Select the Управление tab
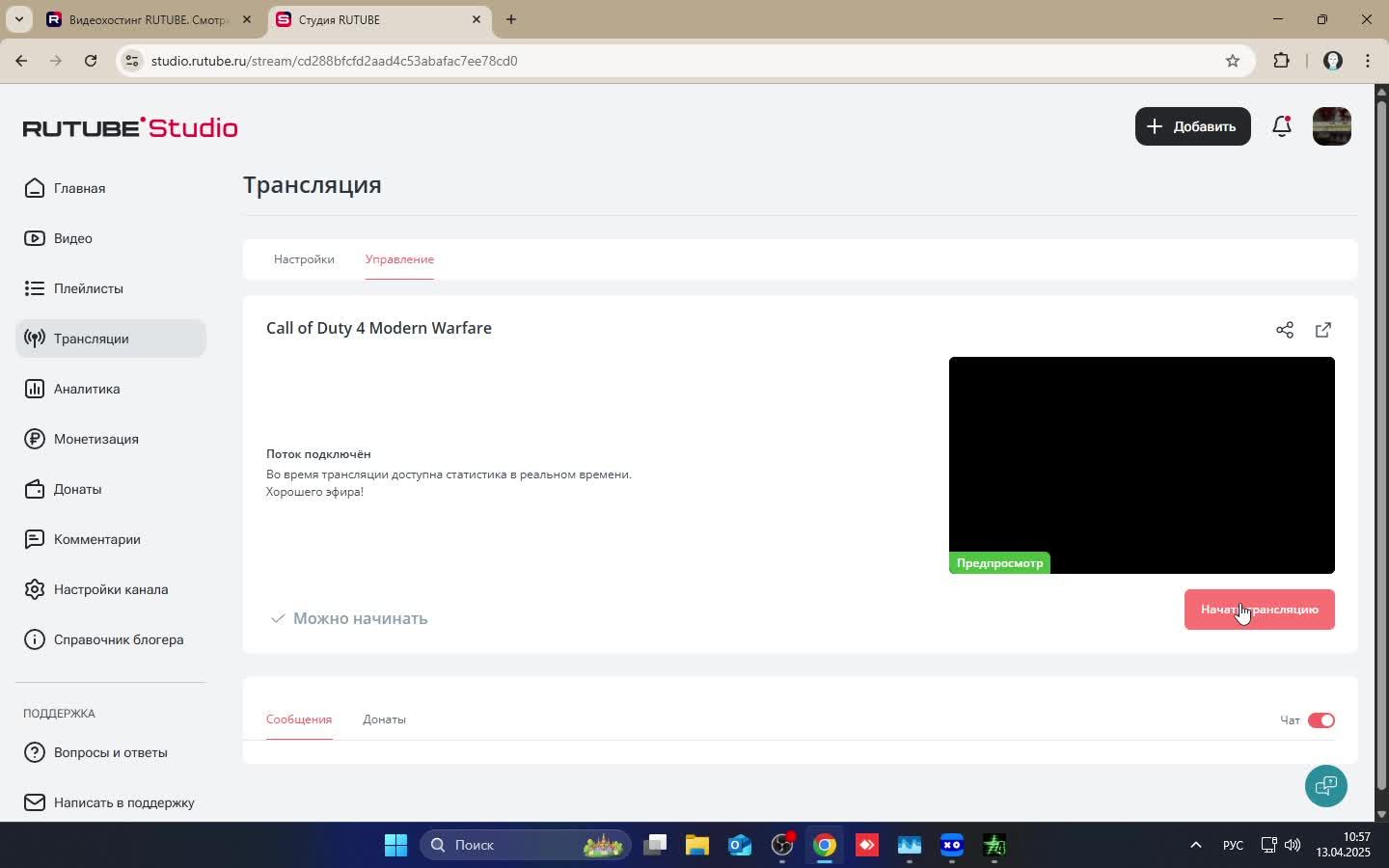Viewport: 1389px width, 868px height. point(399,259)
